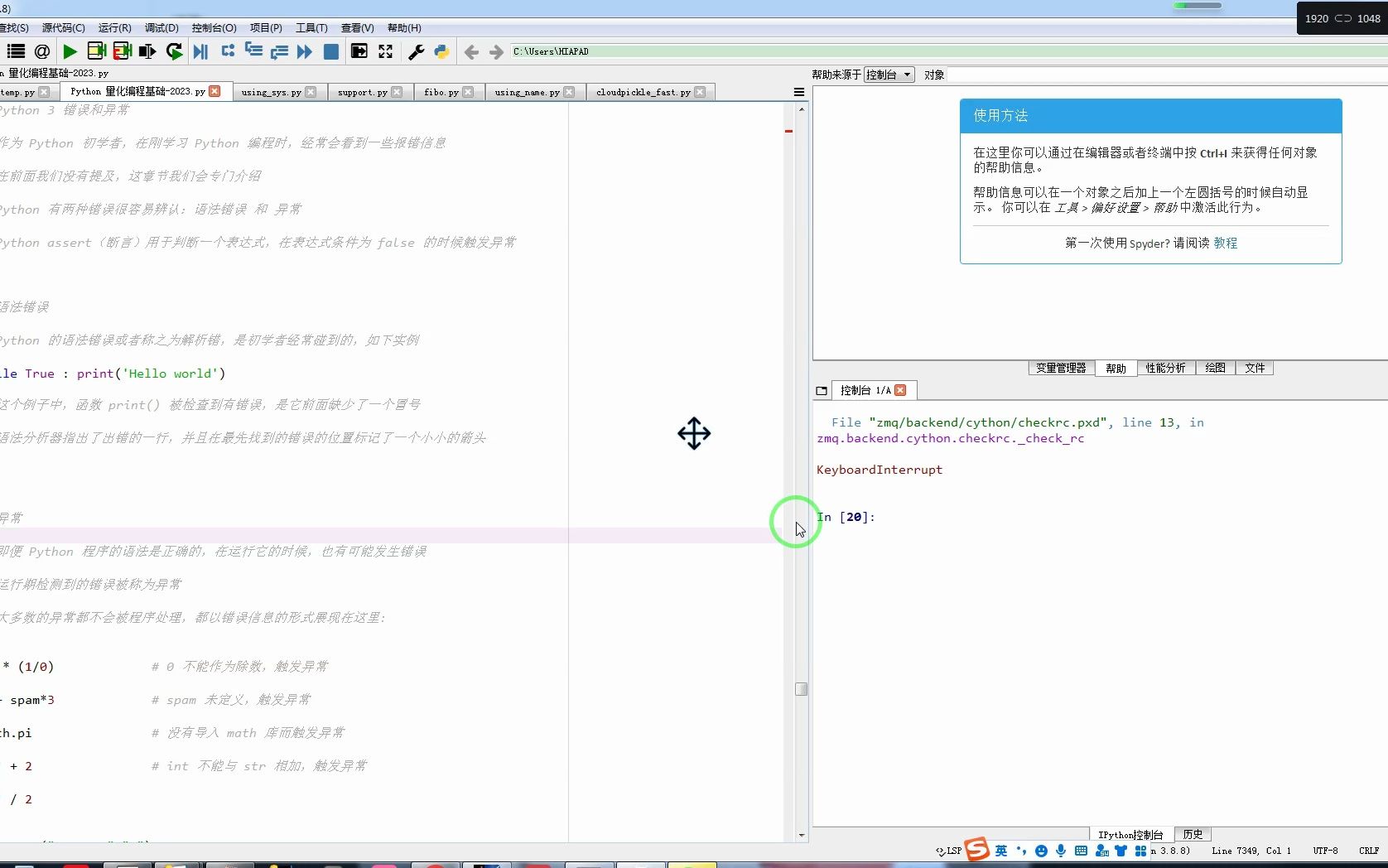Open 调试(D) menu
The width and height of the screenshot is (1388, 868).
tap(161, 27)
